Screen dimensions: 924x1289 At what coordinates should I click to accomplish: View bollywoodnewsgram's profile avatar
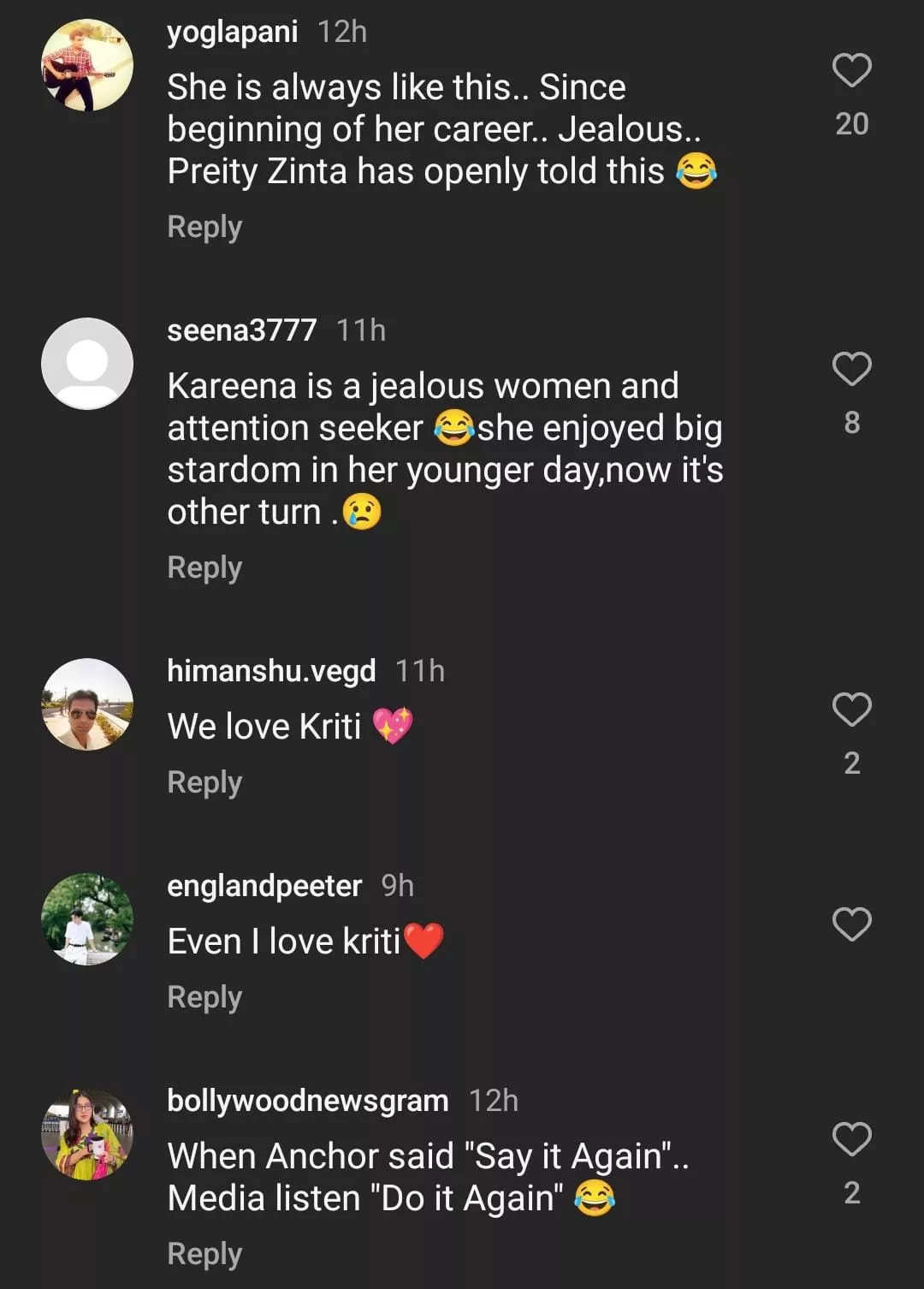pyautogui.click(x=87, y=1134)
